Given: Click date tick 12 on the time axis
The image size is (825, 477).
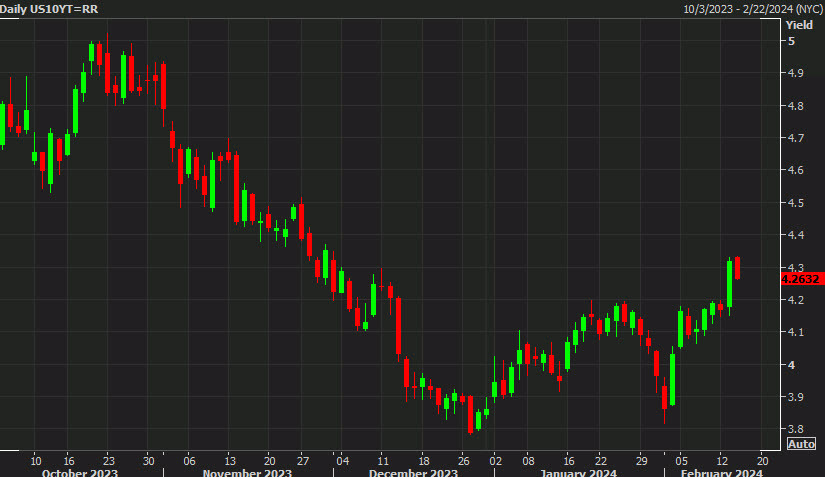Looking at the screenshot, I should 722,461.
